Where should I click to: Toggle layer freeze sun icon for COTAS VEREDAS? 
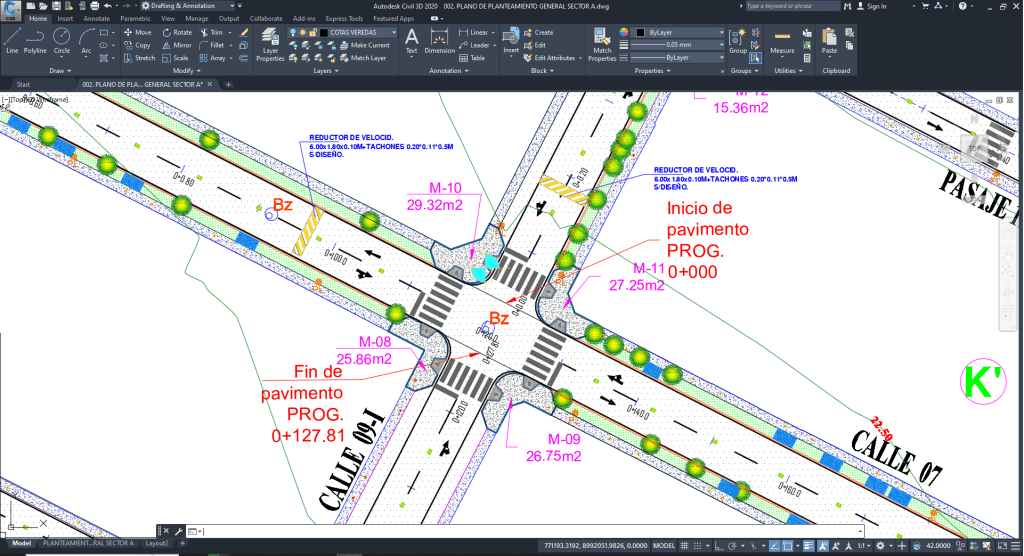click(302, 32)
